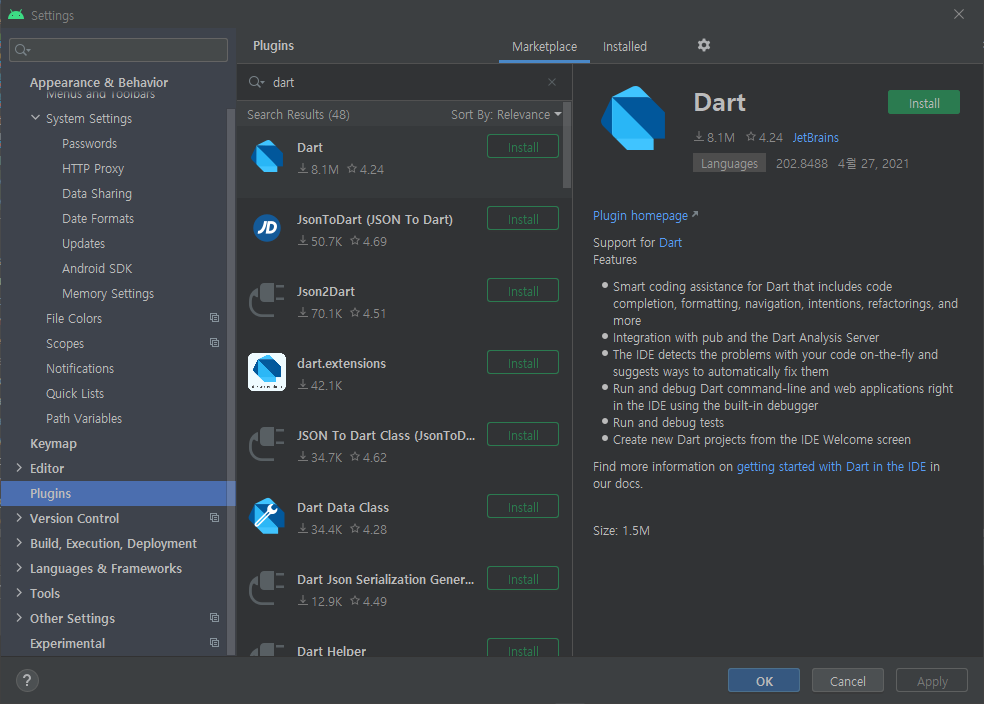Viewport: 984px width, 704px height.
Task: Install the JSON To Dart Class plugin
Action: 523,435
